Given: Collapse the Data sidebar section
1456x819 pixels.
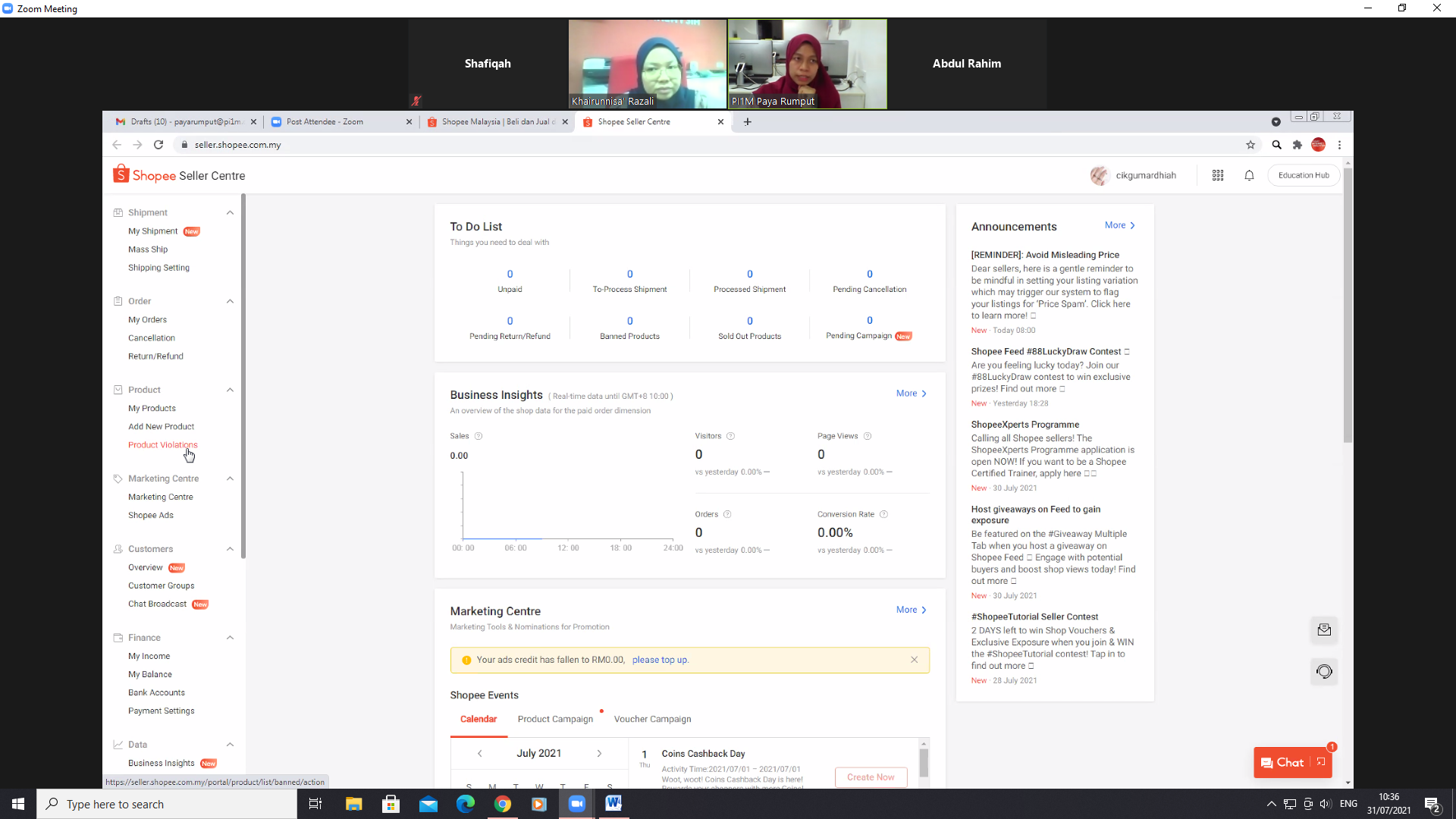Looking at the screenshot, I should [230, 745].
